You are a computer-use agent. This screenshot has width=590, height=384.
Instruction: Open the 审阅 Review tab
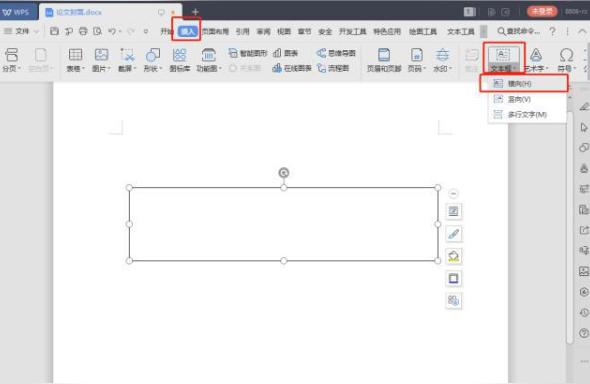(x=263, y=31)
